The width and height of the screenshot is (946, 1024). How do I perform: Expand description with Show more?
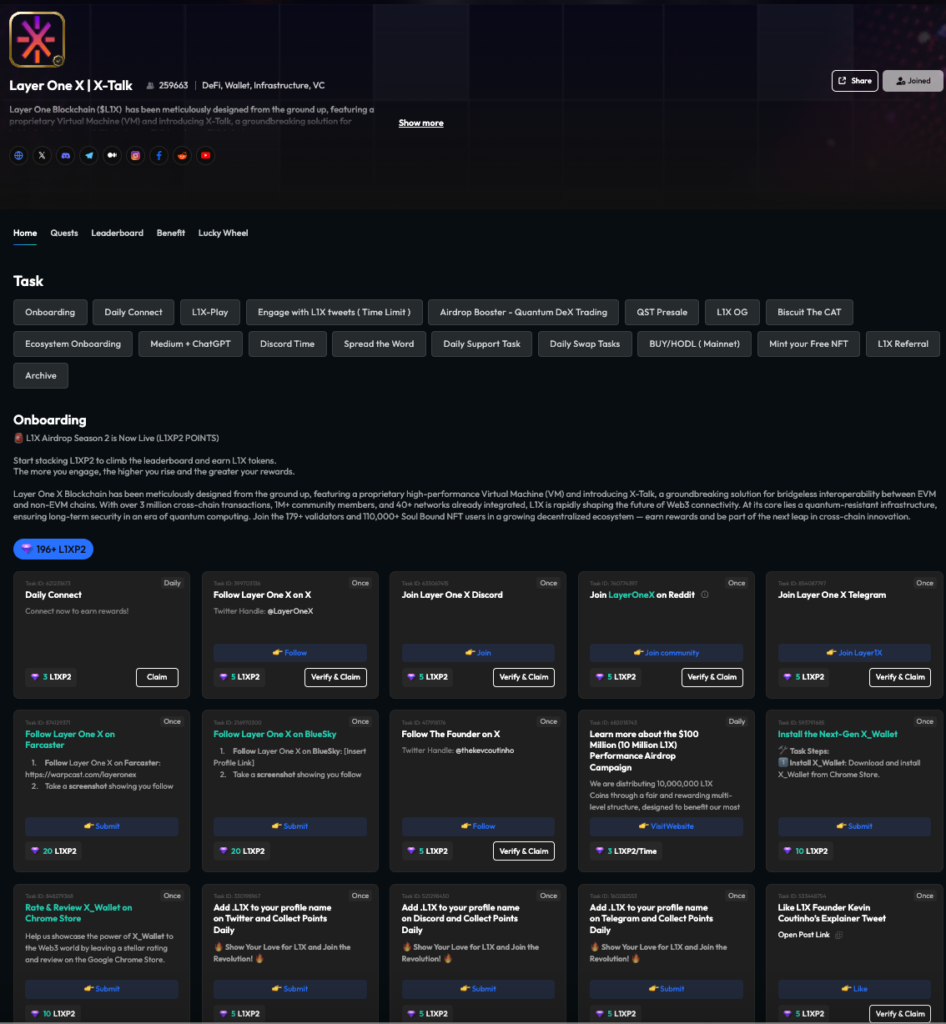tap(421, 123)
